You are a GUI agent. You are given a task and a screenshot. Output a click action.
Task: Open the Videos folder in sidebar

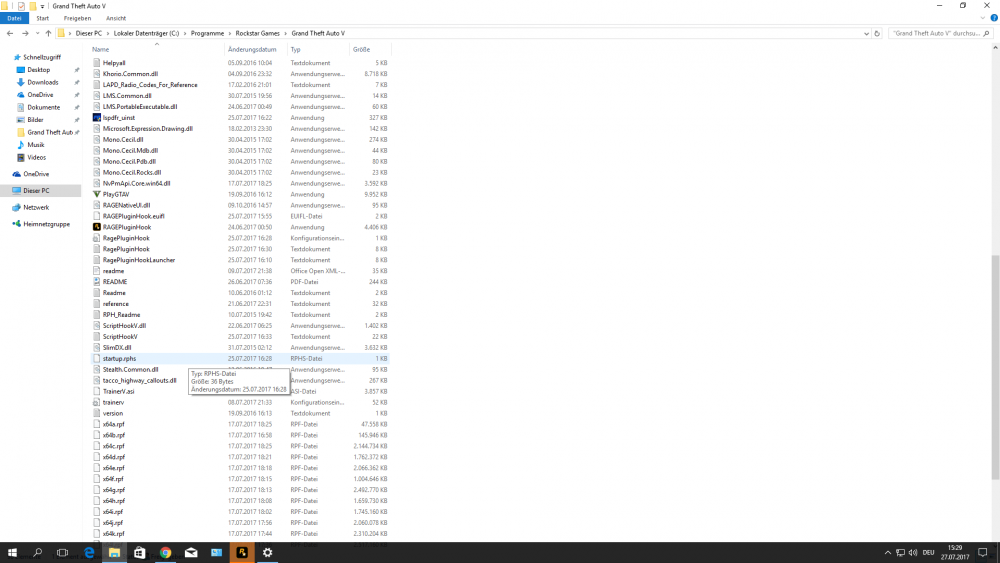(36, 157)
